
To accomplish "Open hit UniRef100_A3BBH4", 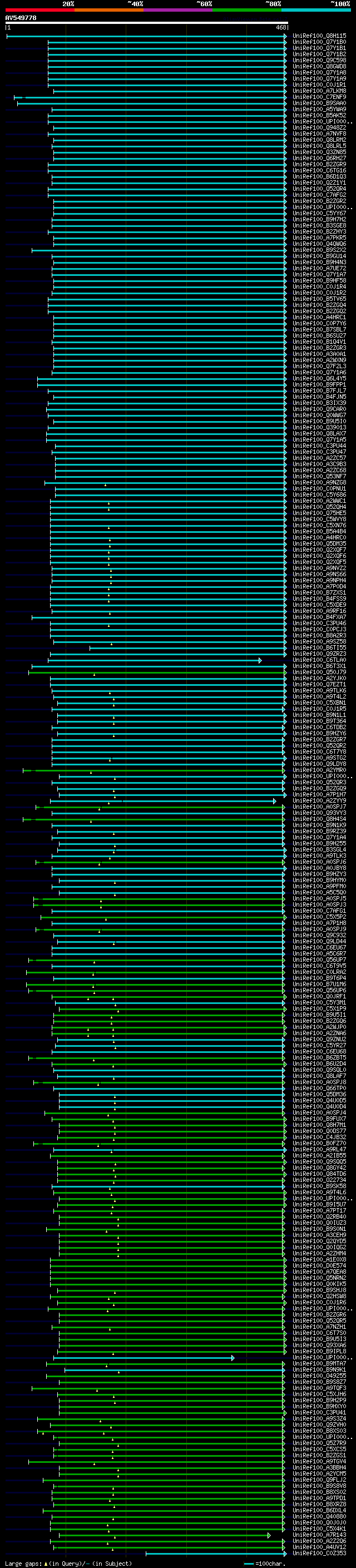I will coord(319,1467).
